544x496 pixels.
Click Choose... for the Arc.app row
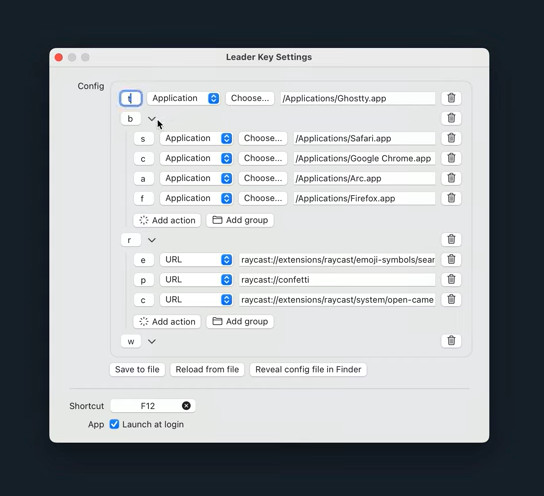tap(263, 178)
